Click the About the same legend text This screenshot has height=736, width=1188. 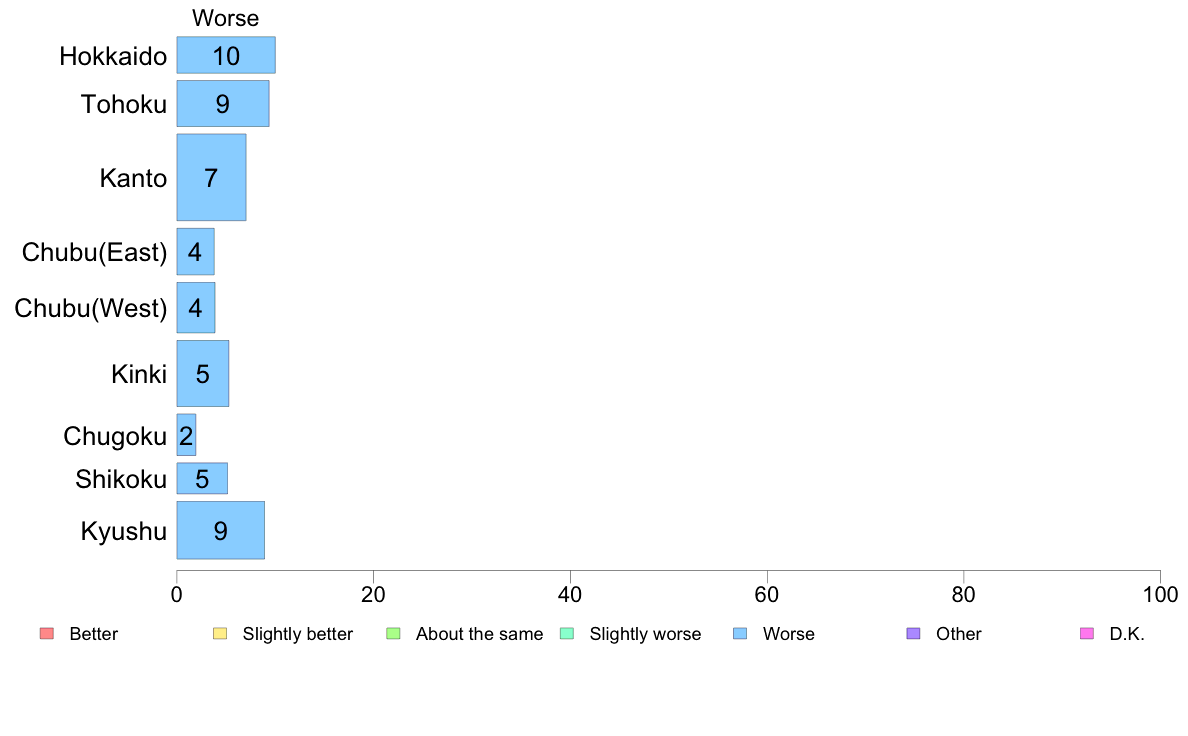point(479,634)
